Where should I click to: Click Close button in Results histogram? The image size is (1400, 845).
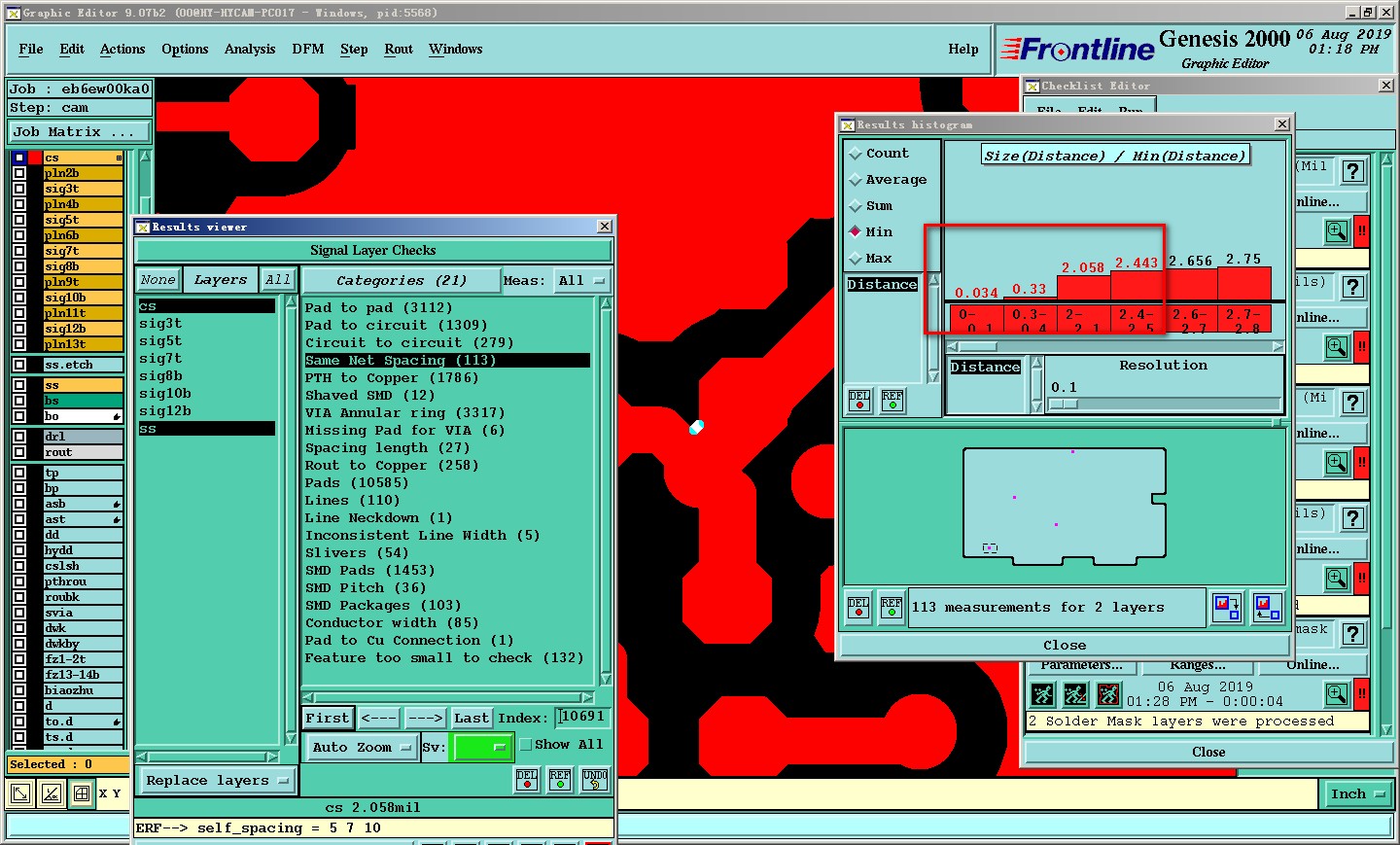1065,646
